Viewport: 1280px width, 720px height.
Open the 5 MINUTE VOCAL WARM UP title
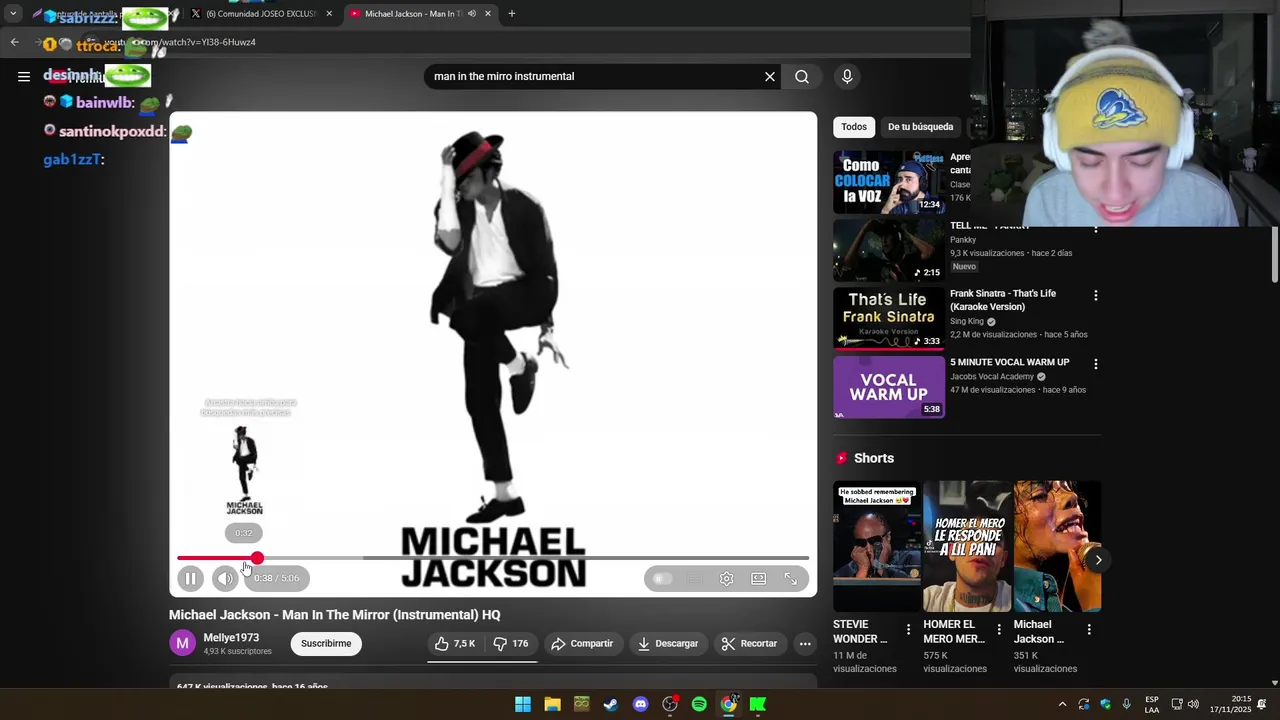pos(1009,362)
